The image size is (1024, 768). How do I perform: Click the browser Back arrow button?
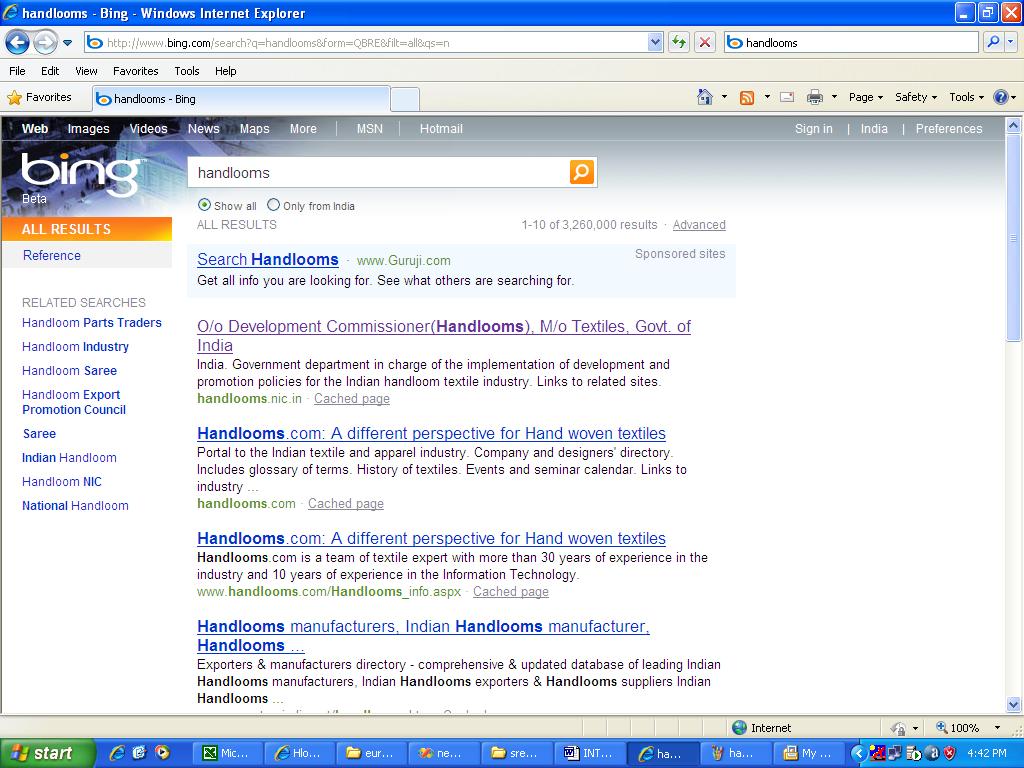[x=17, y=43]
